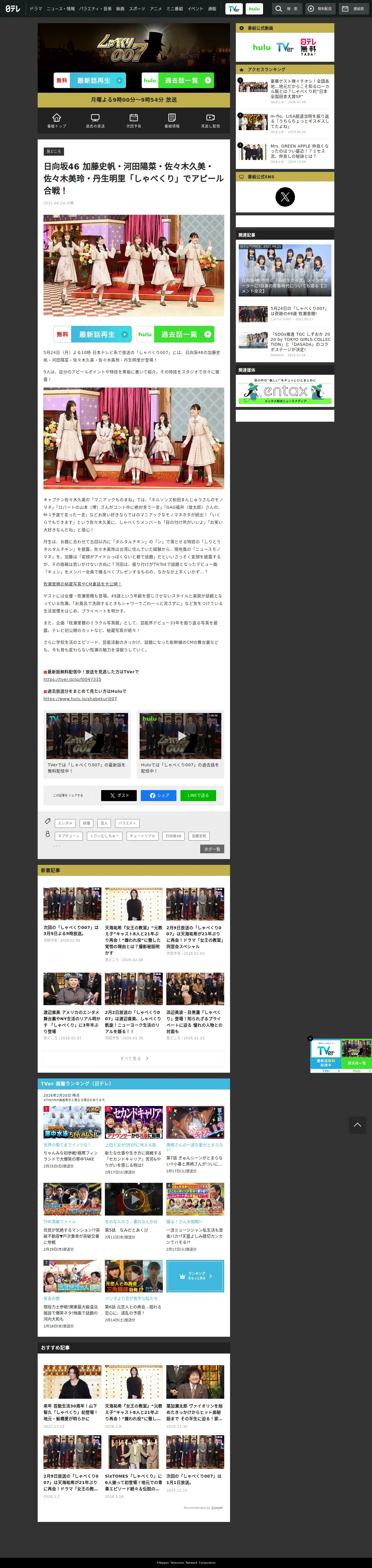
Task: Click the 過去話一覧 button below the first article photo
Action: tap(175, 334)
